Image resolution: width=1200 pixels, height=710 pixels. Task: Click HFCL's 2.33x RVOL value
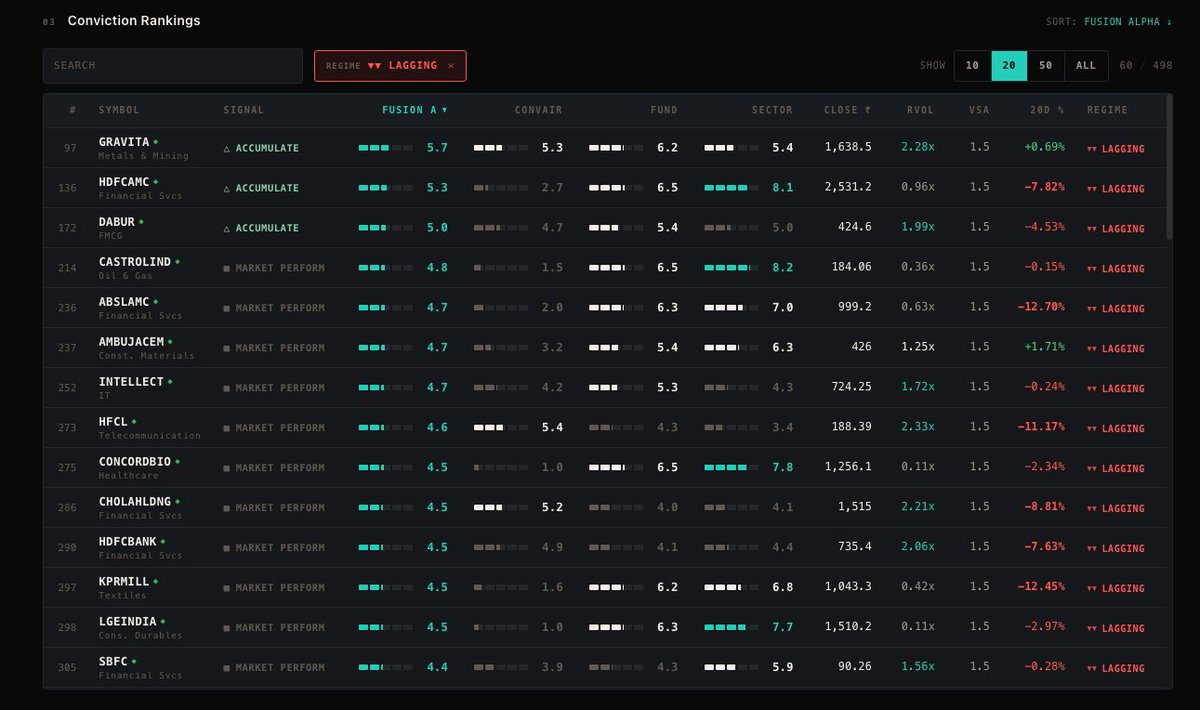pyautogui.click(x=918, y=427)
